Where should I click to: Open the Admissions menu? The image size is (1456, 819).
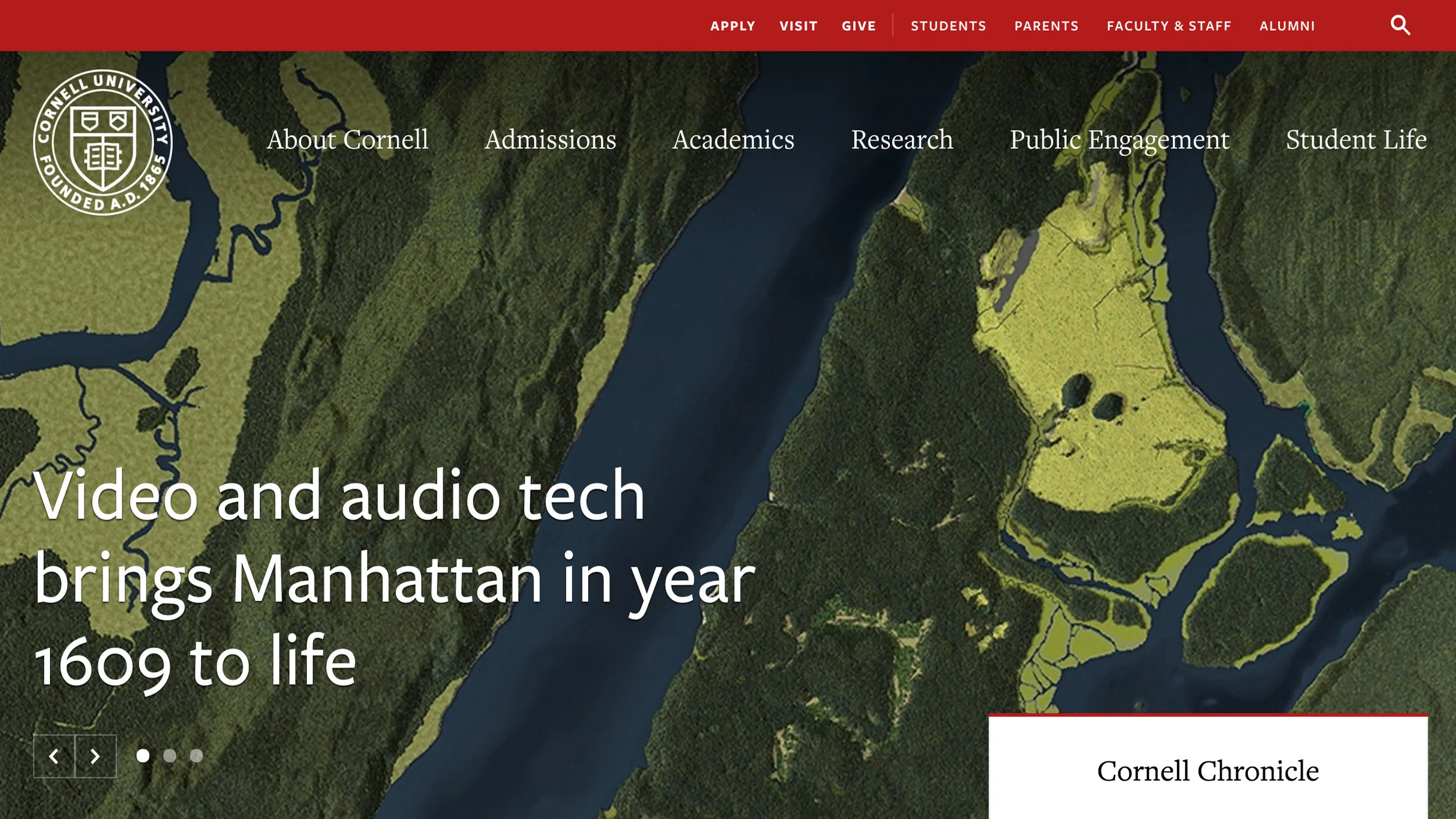[x=551, y=140]
